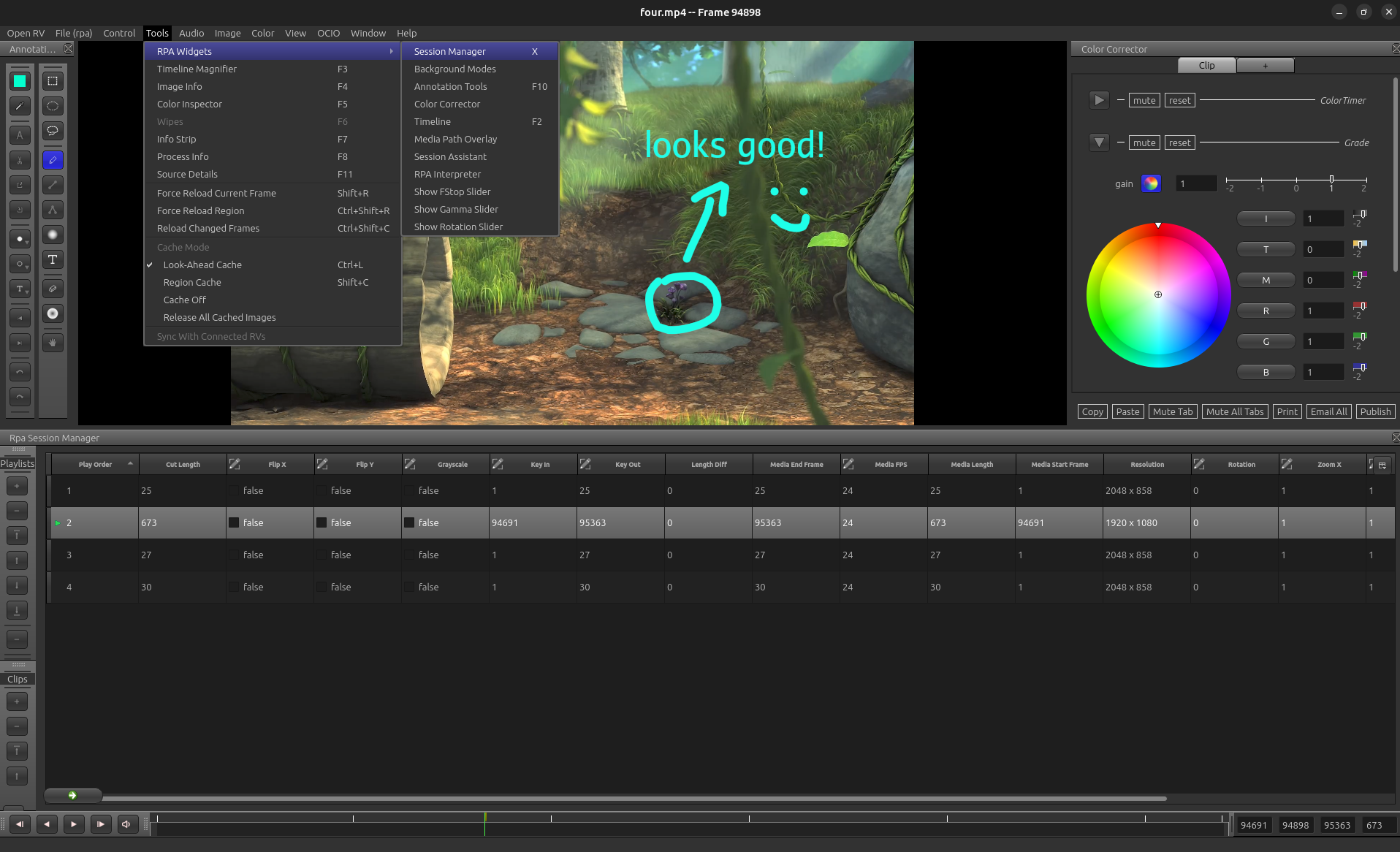
Task: Click the Mute All Tabs button
Action: coord(1235,411)
